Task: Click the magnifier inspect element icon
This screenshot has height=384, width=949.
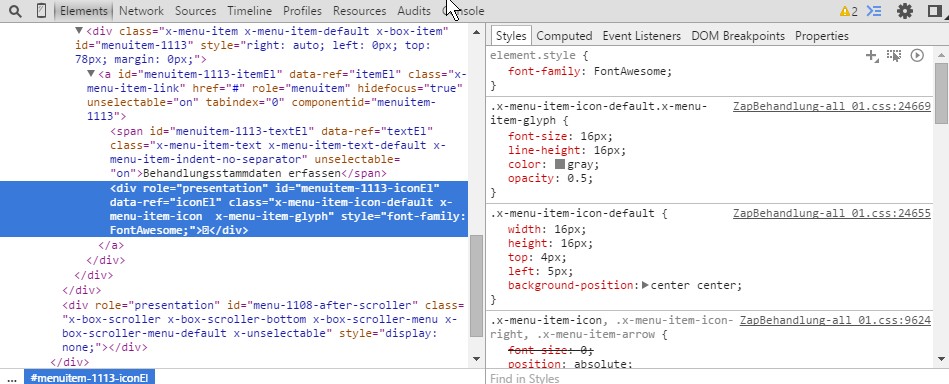Action: (16, 11)
